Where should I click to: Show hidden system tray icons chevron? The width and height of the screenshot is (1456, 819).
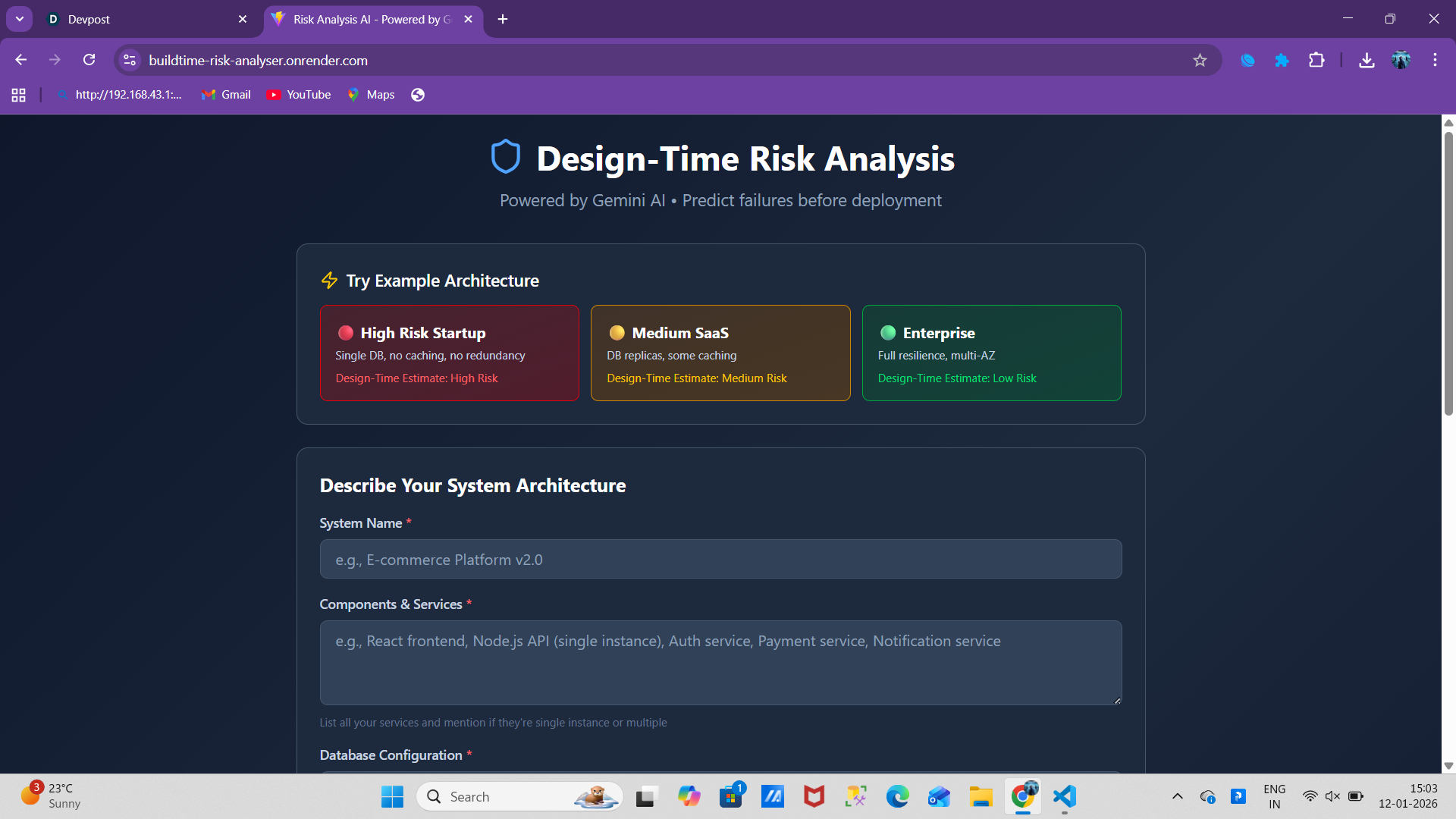pos(1177,796)
